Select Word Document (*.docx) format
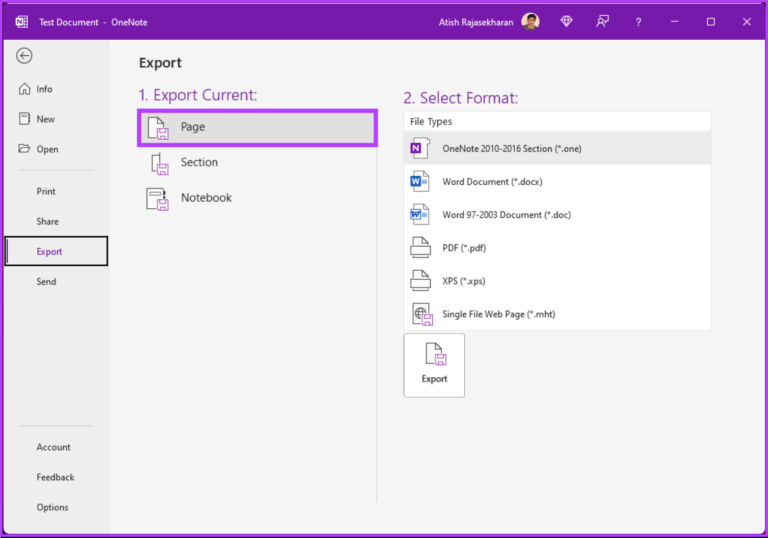 (557, 182)
